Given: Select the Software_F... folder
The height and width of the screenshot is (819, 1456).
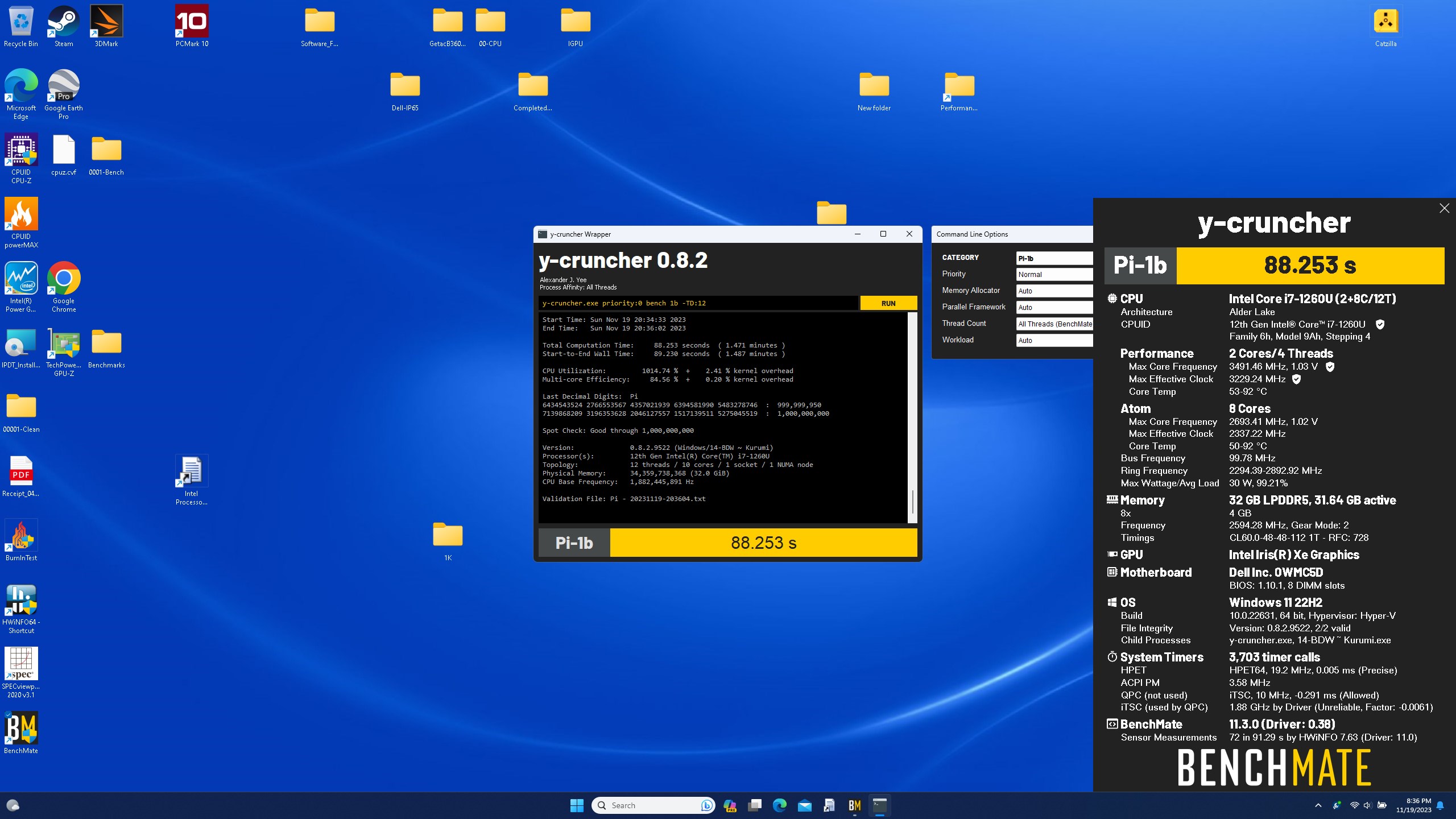Looking at the screenshot, I should click(320, 26).
